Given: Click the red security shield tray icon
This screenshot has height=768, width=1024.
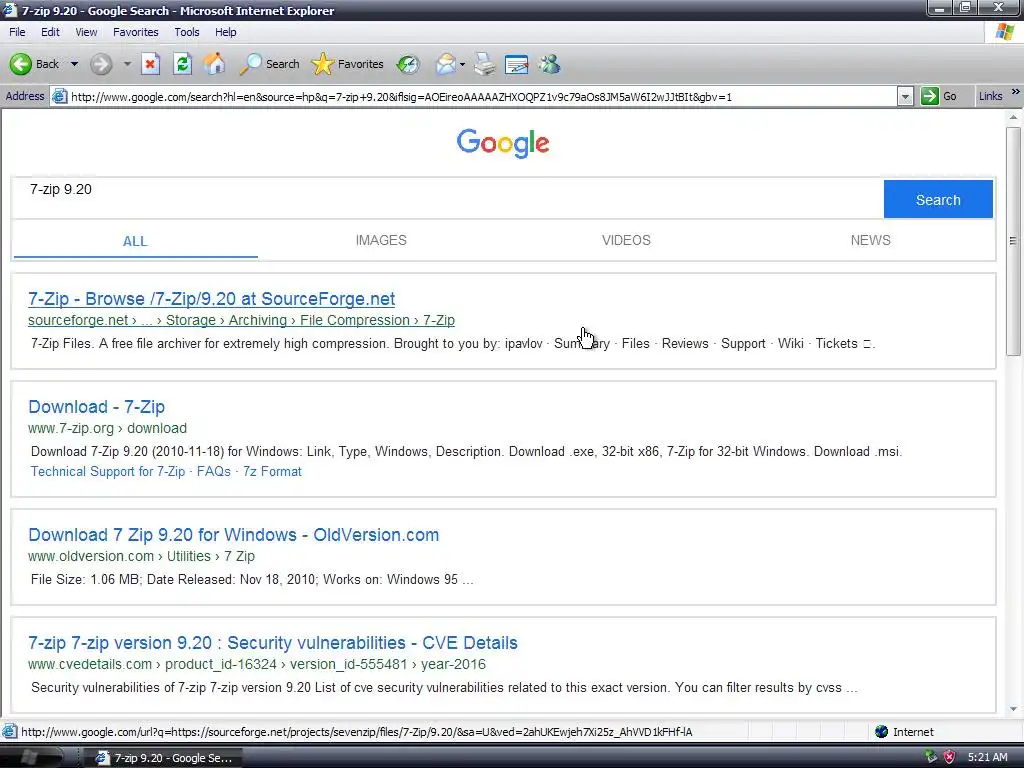Looking at the screenshot, I should click(x=950, y=758).
